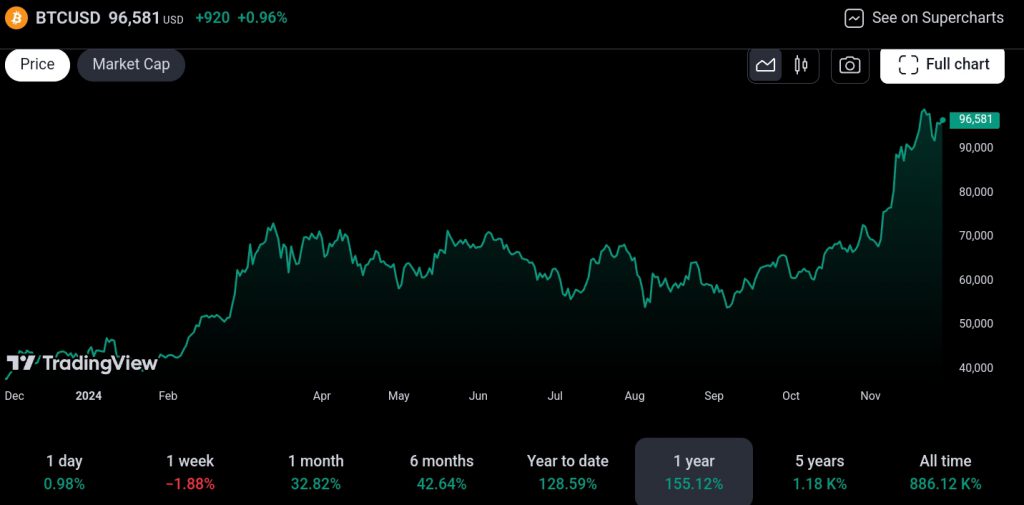Select the Price tab

(x=37, y=64)
